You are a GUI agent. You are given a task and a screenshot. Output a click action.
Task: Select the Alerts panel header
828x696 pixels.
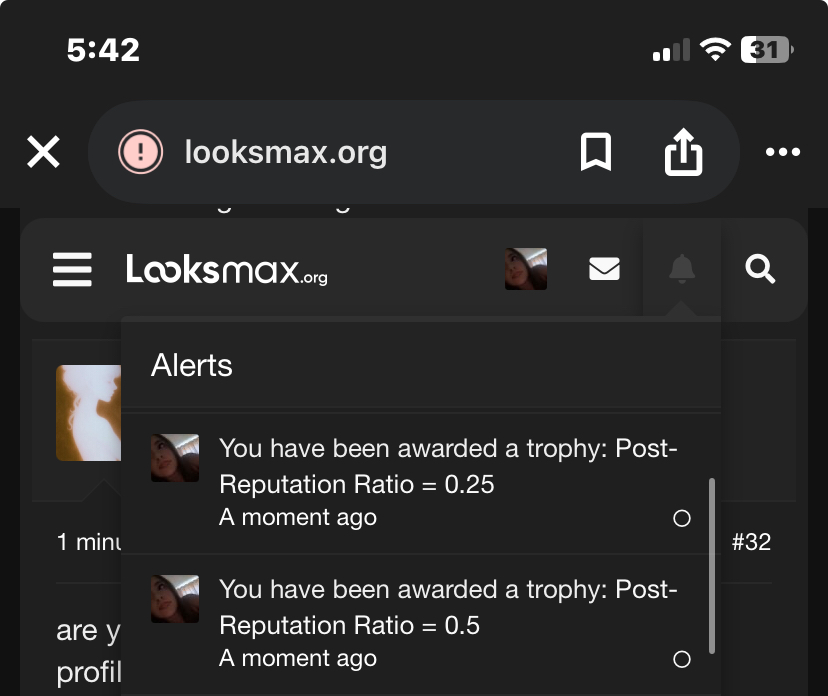coord(192,365)
